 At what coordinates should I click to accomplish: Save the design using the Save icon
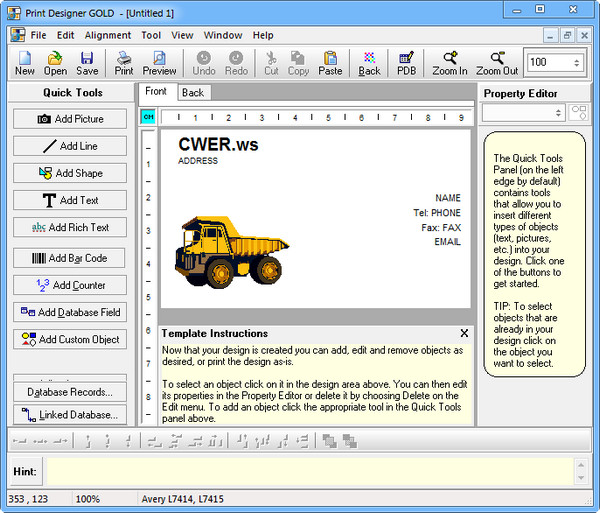click(x=87, y=62)
